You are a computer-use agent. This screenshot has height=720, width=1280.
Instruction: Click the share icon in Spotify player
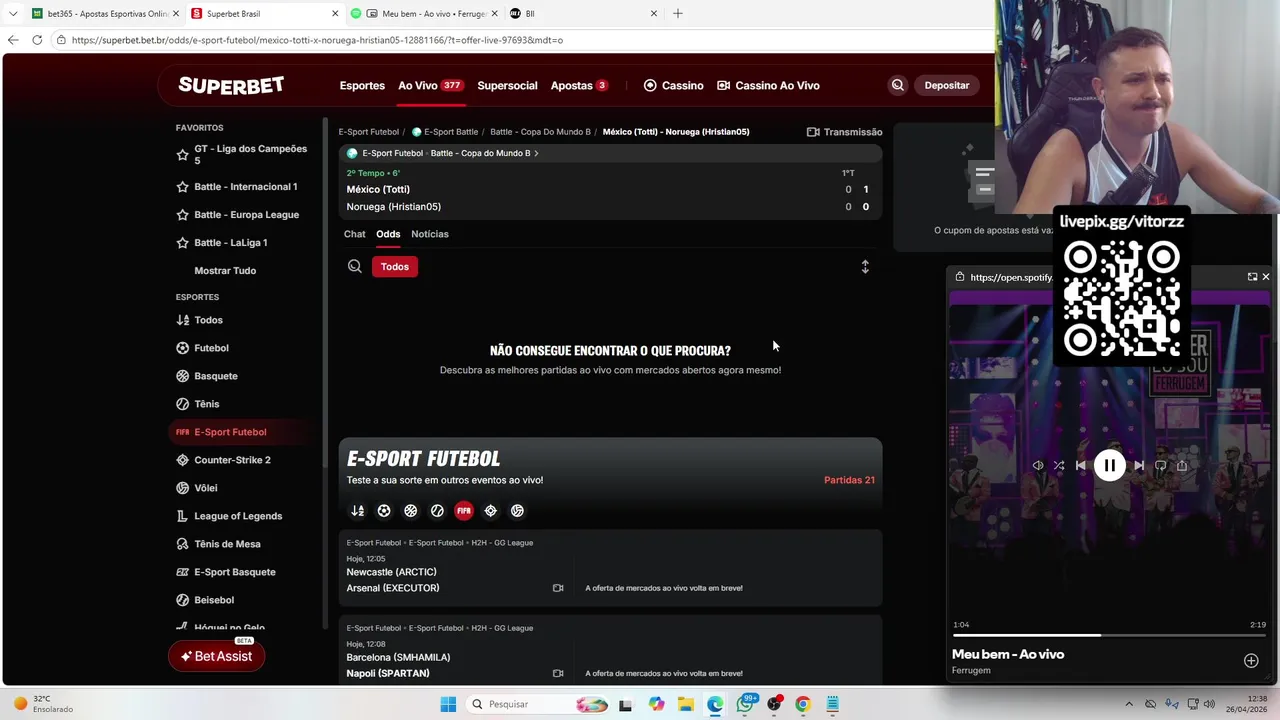(x=1182, y=466)
